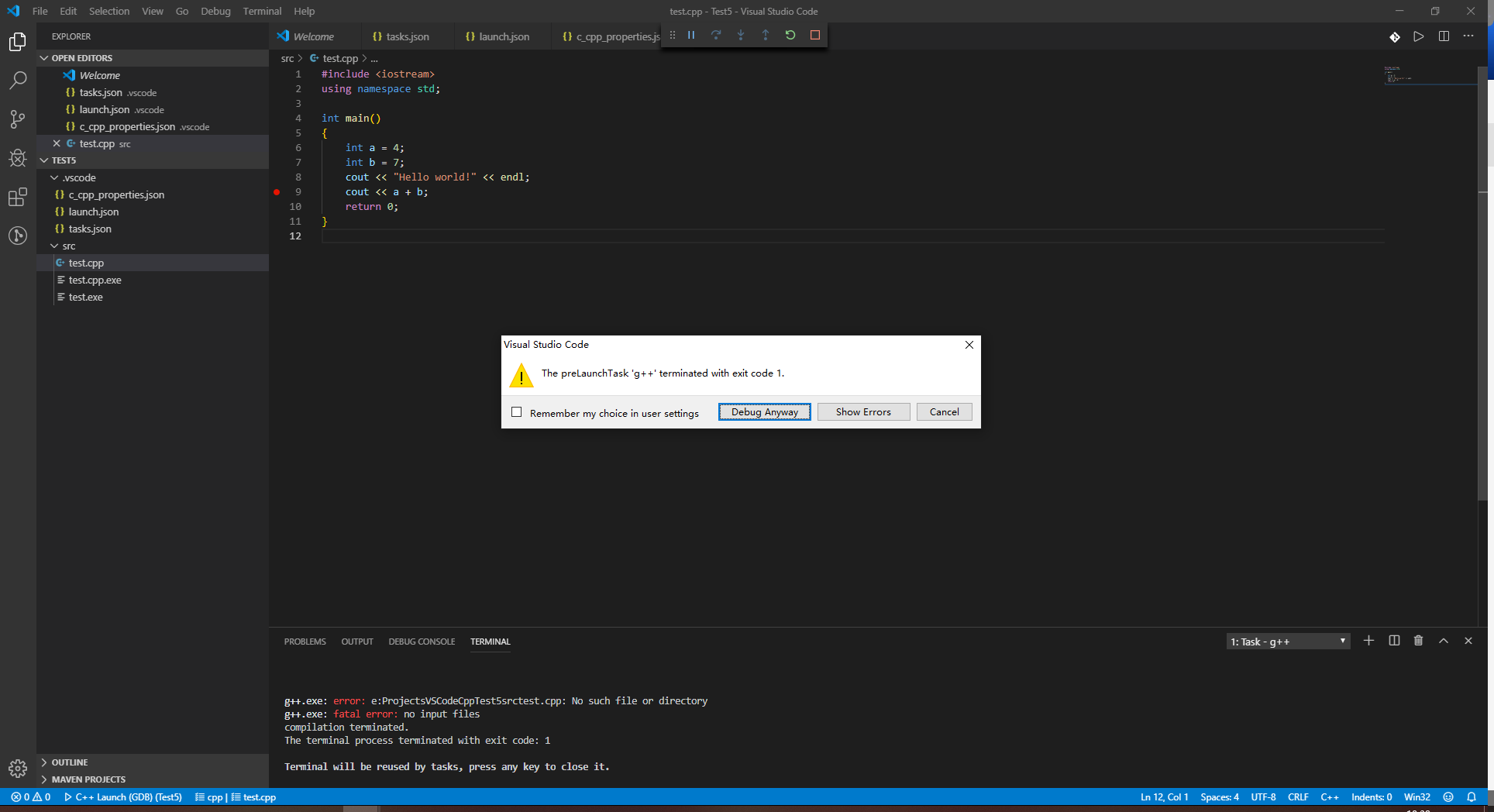This screenshot has height=812, width=1494.
Task: Stop the debug session
Action: tap(815, 35)
